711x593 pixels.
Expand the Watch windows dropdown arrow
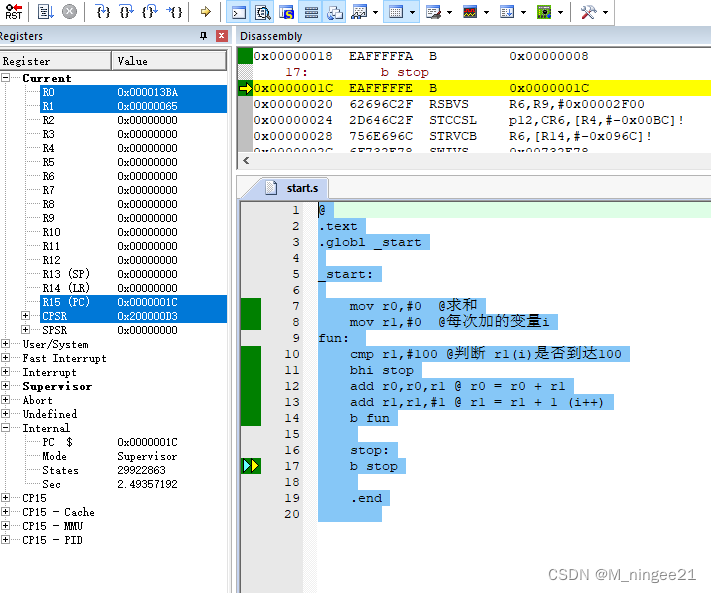(375, 12)
